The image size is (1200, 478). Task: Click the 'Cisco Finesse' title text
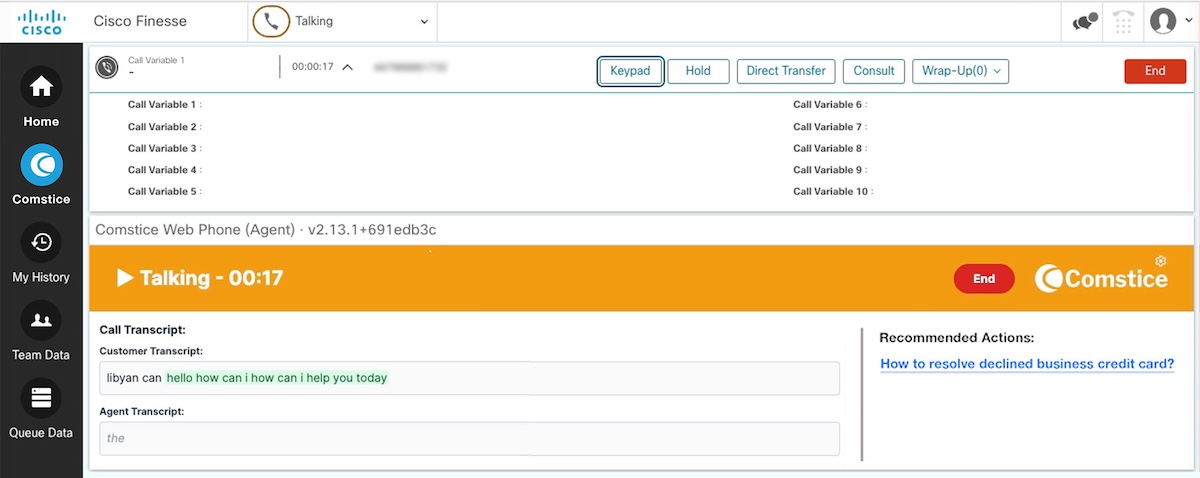(x=140, y=21)
